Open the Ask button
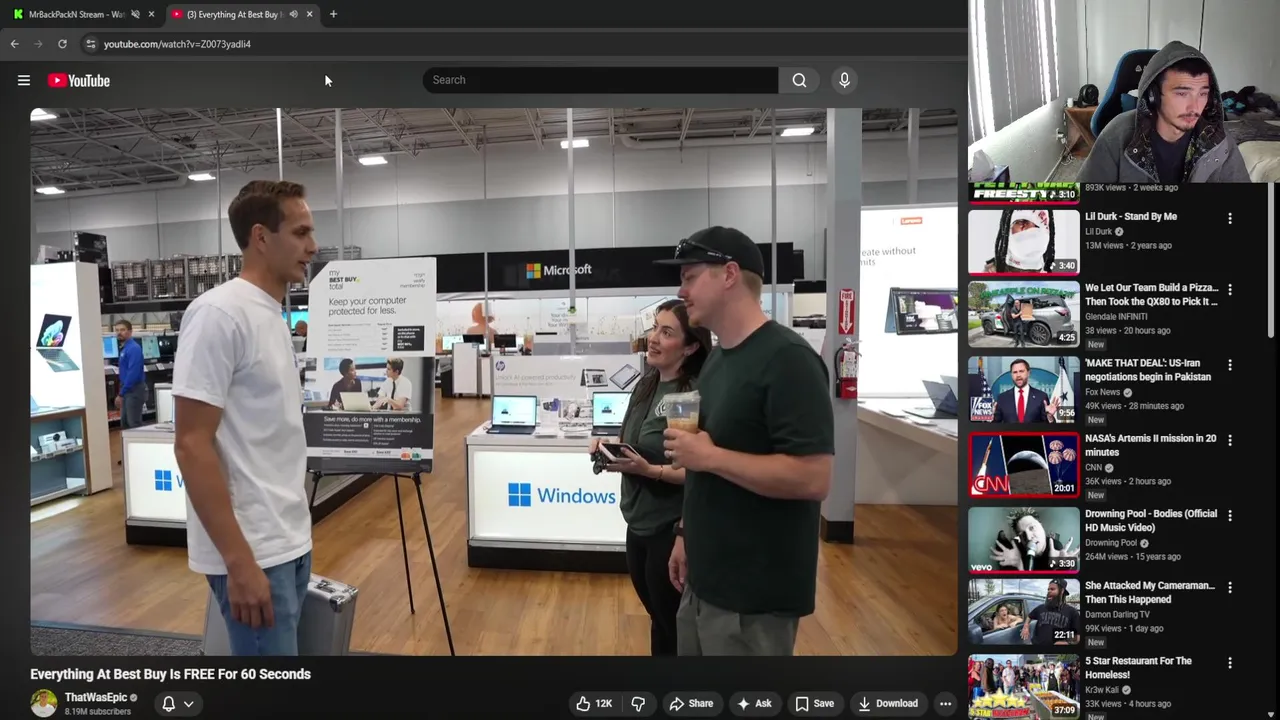The image size is (1280, 720). point(754,704)
